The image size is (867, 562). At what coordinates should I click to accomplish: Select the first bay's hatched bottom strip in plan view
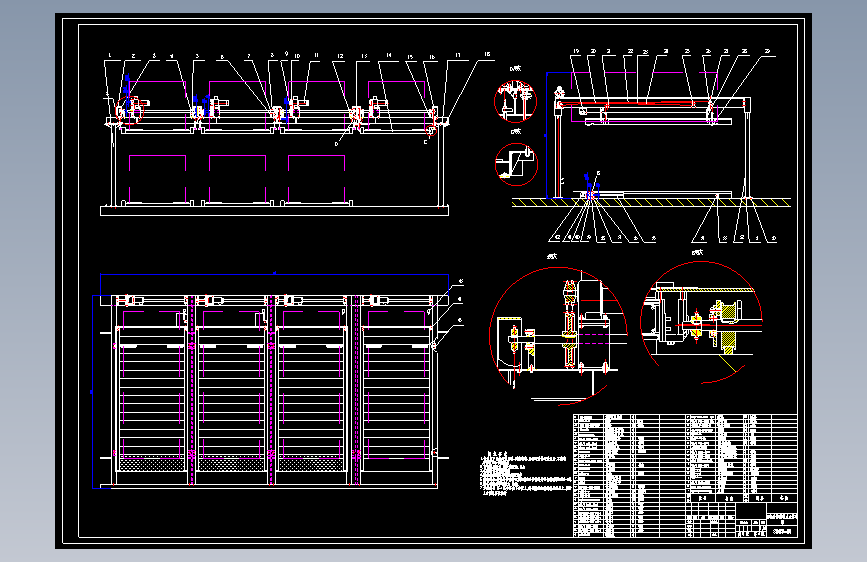pos(152,464)
